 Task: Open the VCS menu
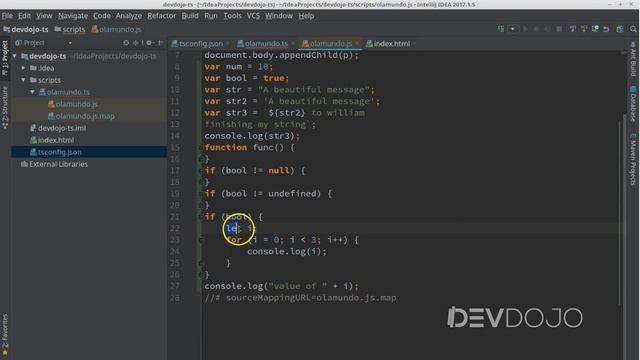click(x=253, y=16)
